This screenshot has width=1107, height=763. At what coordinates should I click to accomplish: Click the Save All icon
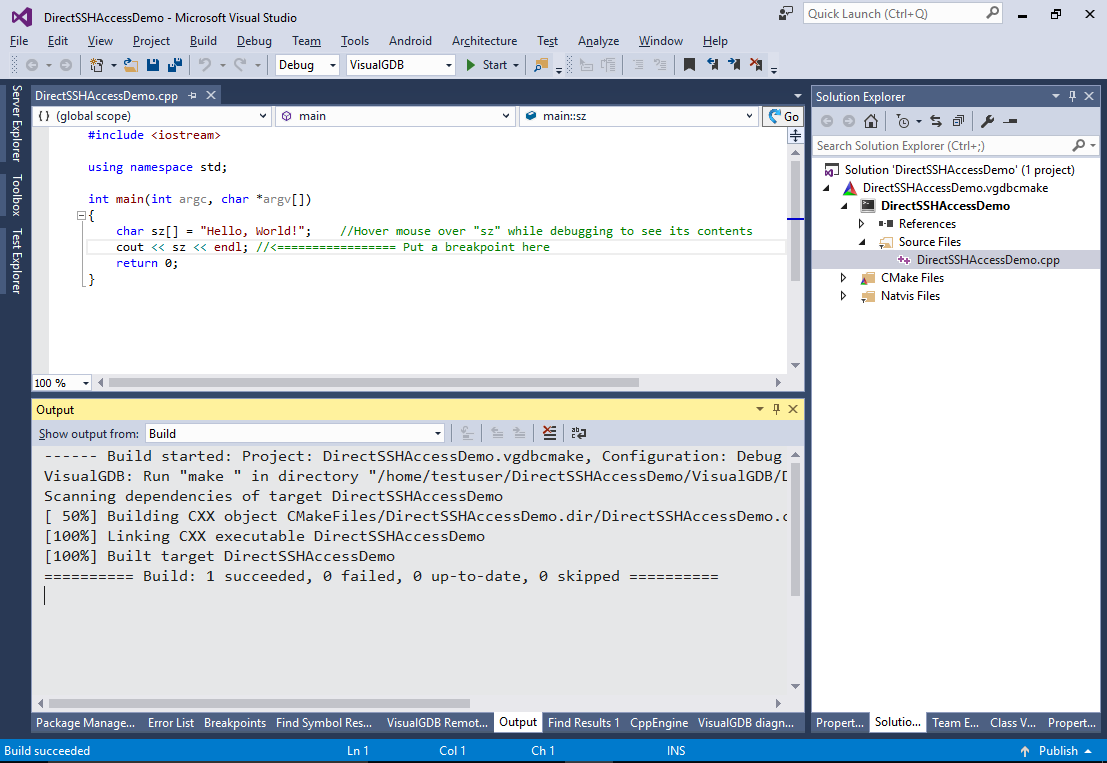click(x=174, y=65)
